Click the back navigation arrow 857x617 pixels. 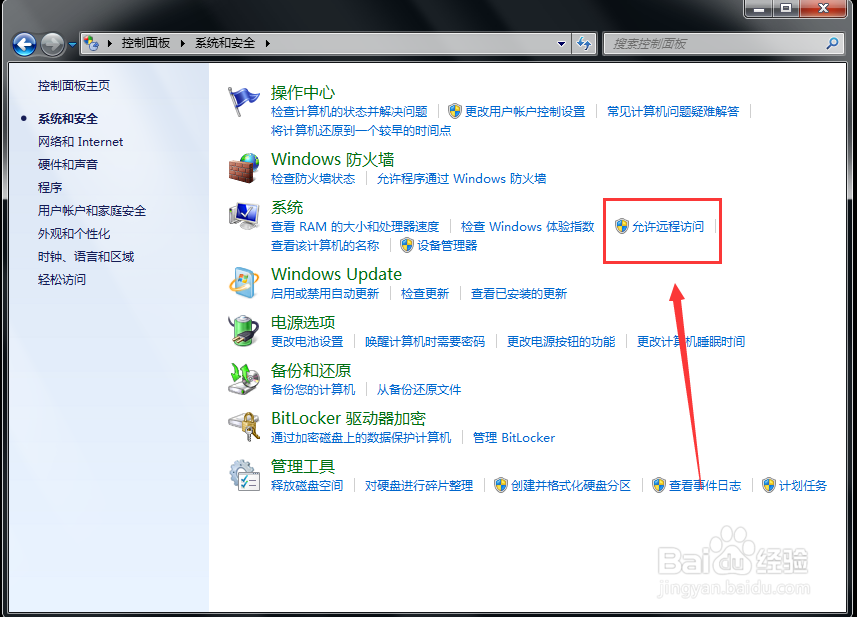tap(23, 43)
